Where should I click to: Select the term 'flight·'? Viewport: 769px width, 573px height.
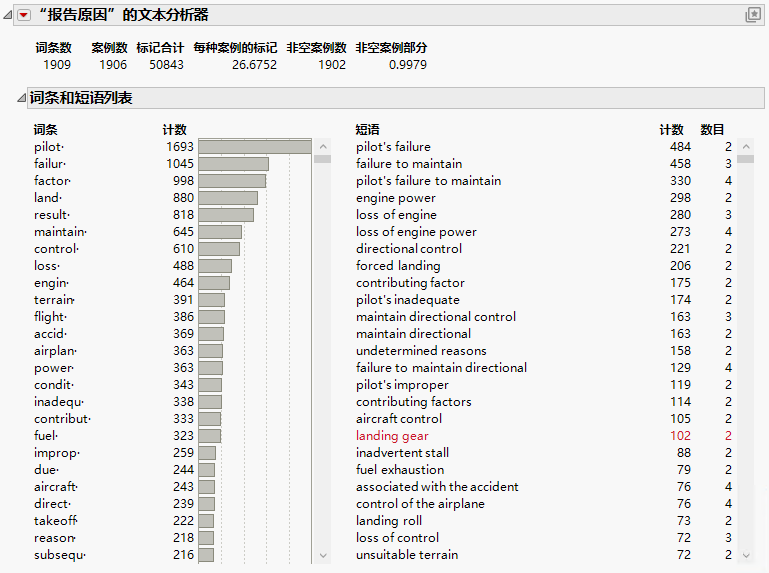(51, 317)
